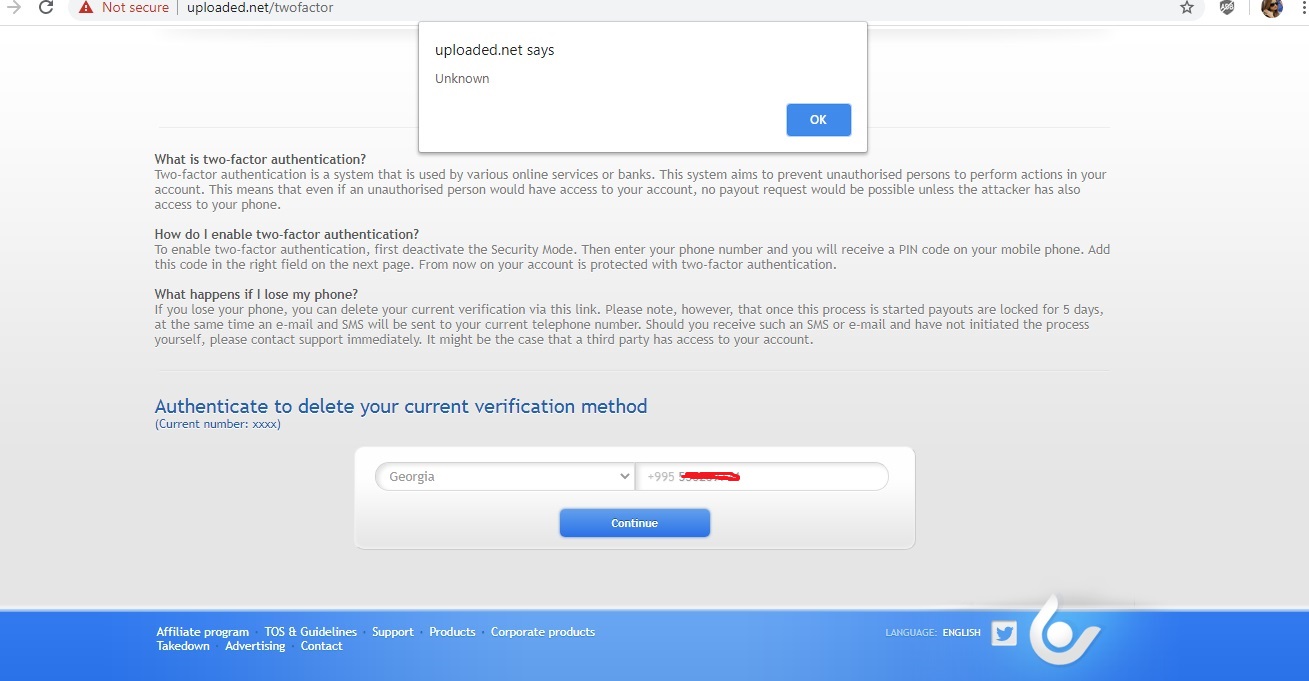
Task: Open the Twitter icon in the footer
Action: [x=1004, y=633]
